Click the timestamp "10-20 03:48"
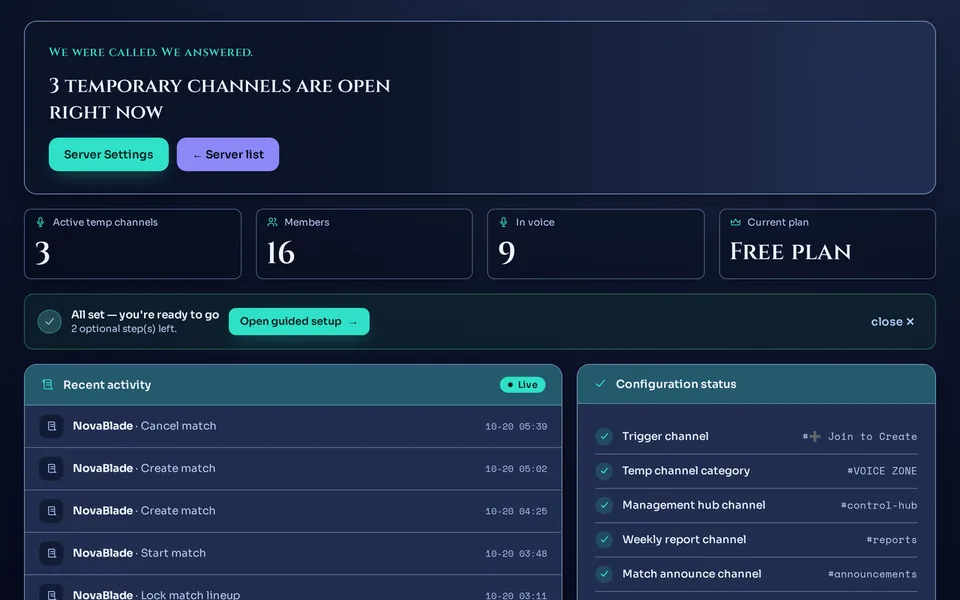The height and width of the screenshot is (600, 960). pyautogui.click(x=516, y=553)
